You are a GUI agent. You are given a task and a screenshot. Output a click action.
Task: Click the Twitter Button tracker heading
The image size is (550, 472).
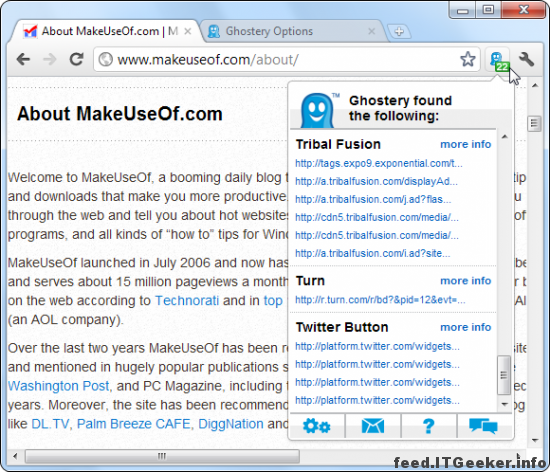(x=342, y=327)
